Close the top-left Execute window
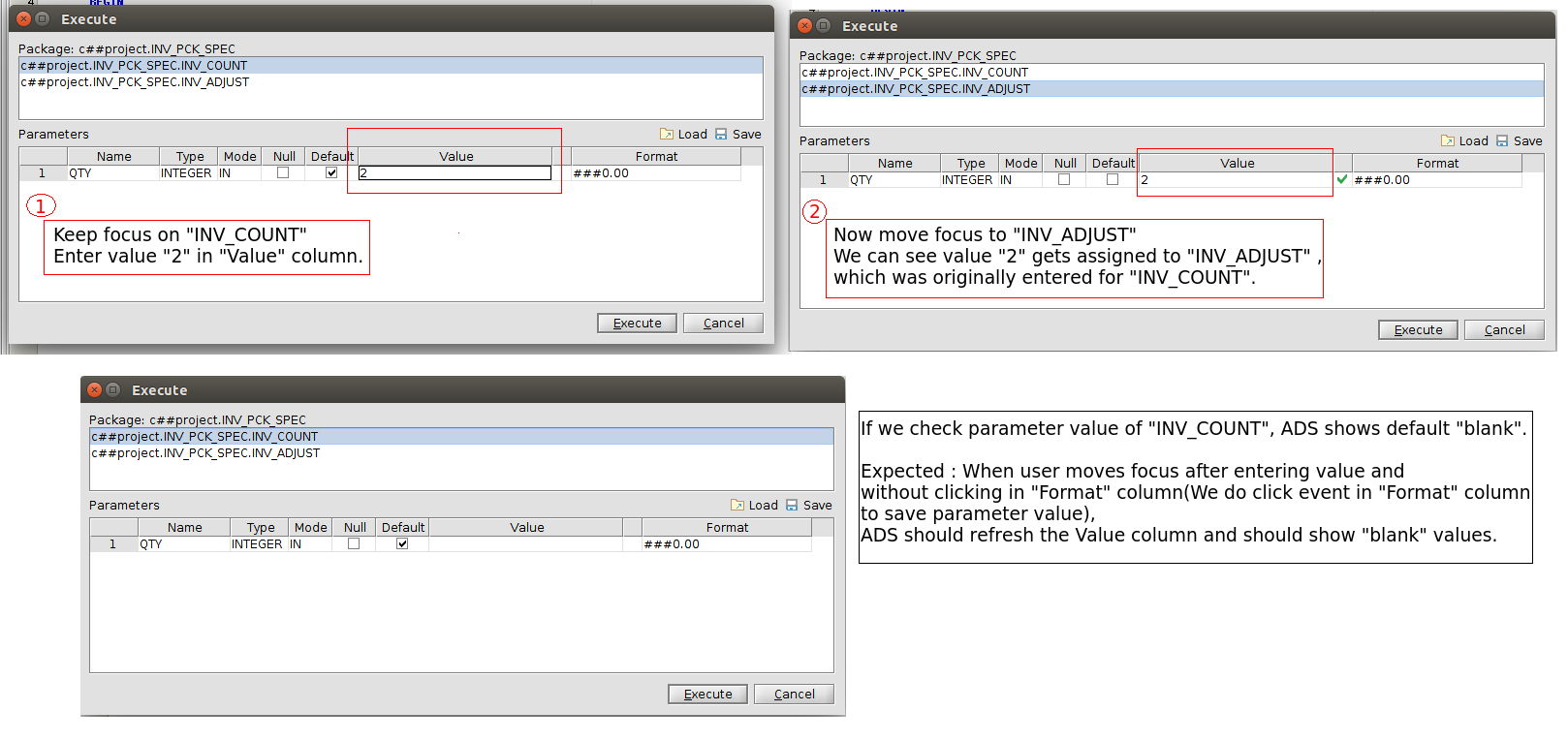 tap(24, 18)
